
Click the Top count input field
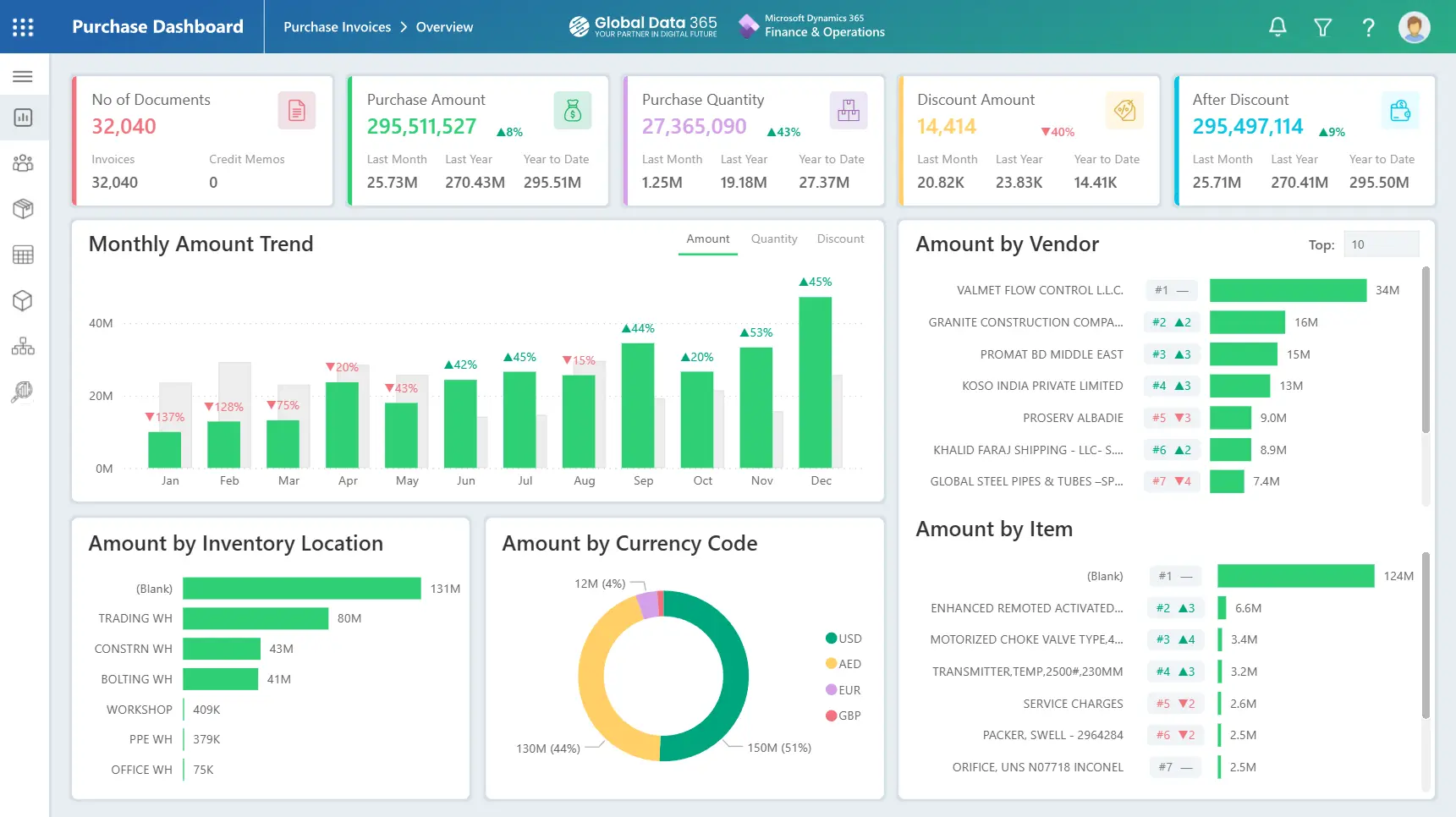[1381, 244]
